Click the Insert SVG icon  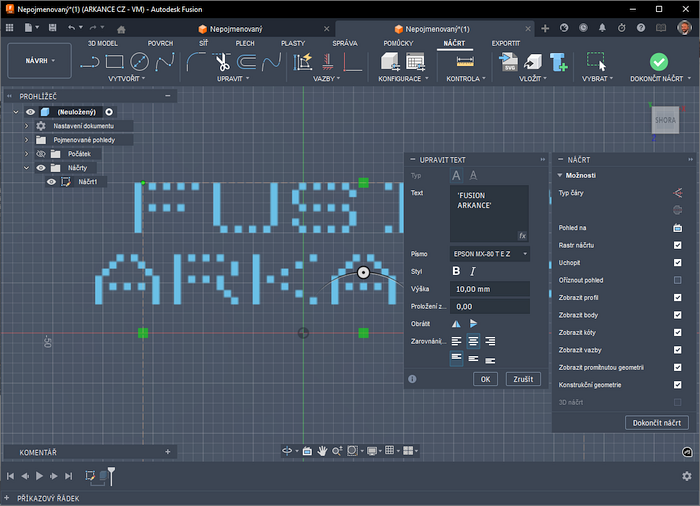[x=508, y=62]
